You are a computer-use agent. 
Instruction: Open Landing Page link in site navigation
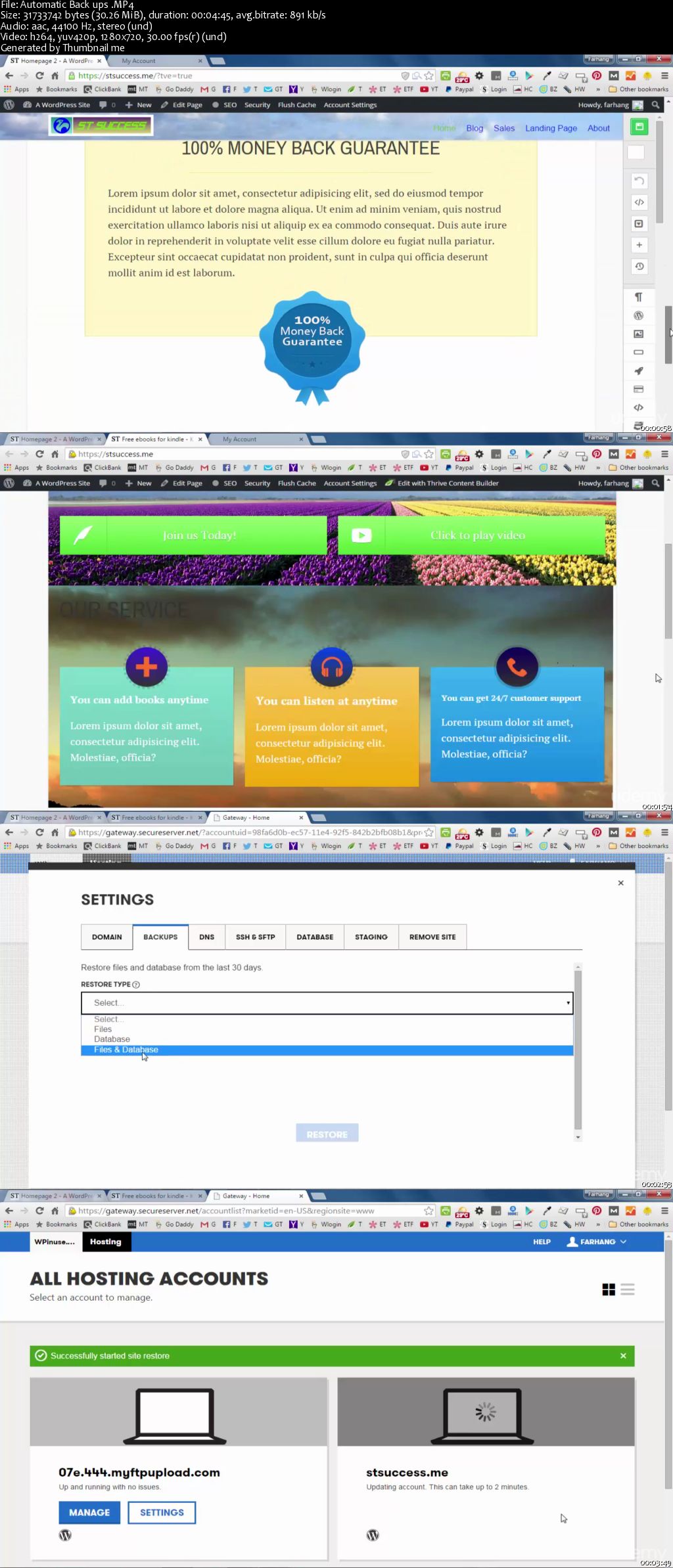551,128
